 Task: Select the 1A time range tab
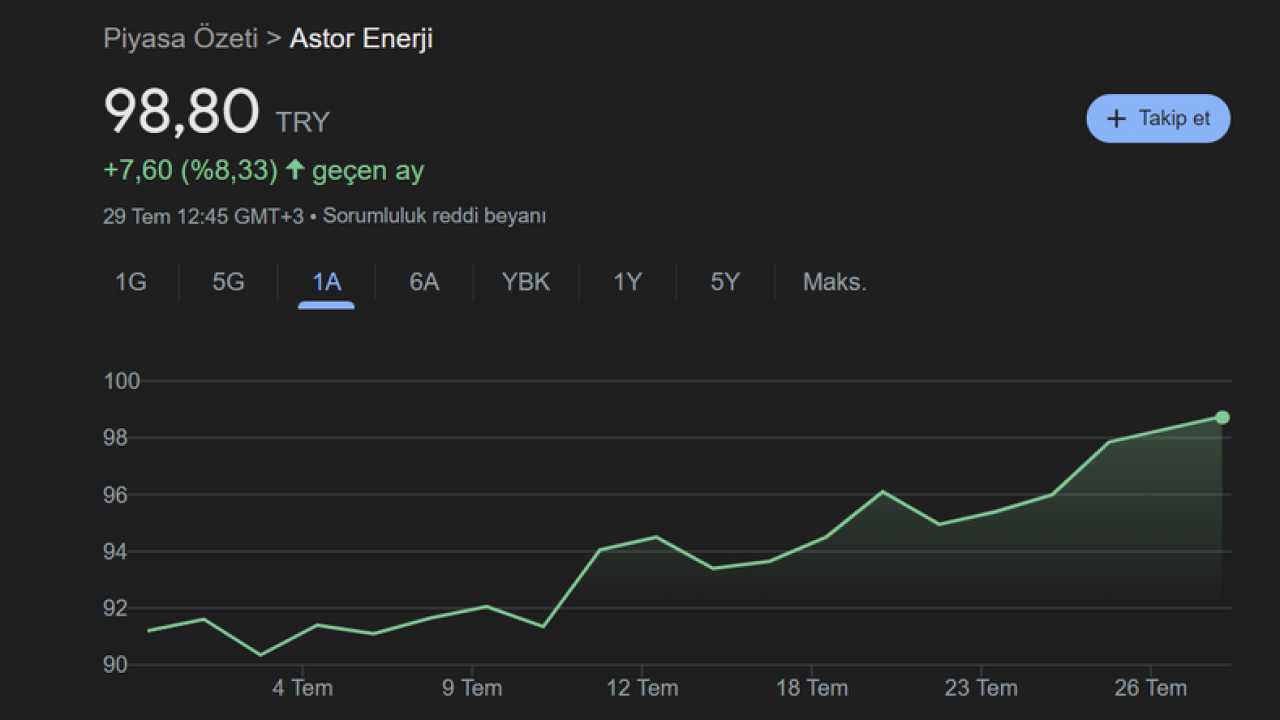327,282
